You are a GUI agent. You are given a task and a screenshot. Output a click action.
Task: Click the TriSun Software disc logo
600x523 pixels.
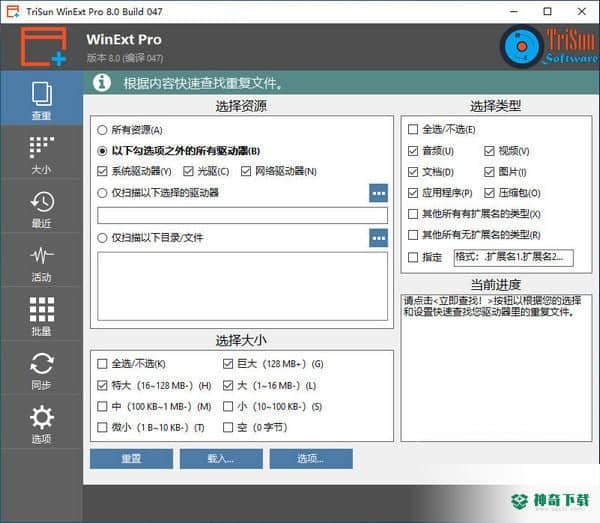click(x=521, y=47)
